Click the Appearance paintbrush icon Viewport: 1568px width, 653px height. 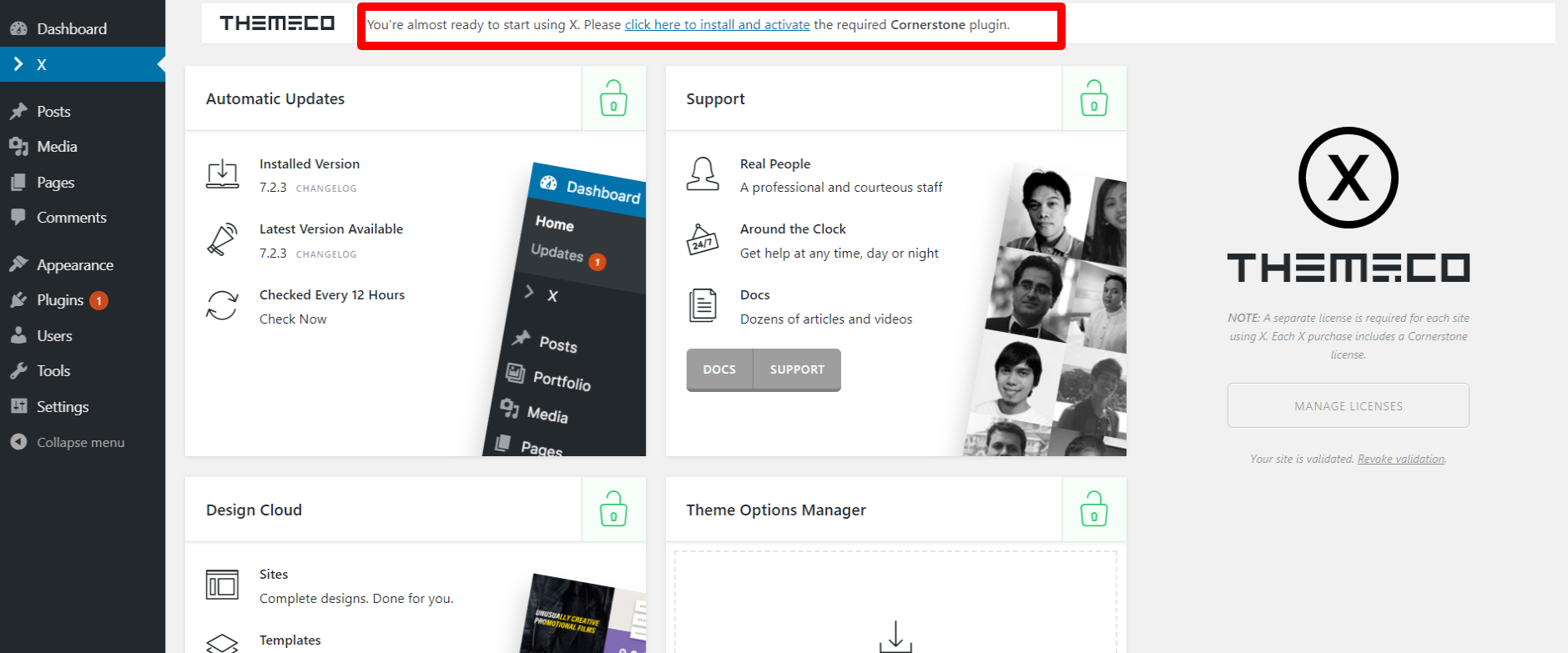pyautogui.click(x=18, y=264)
